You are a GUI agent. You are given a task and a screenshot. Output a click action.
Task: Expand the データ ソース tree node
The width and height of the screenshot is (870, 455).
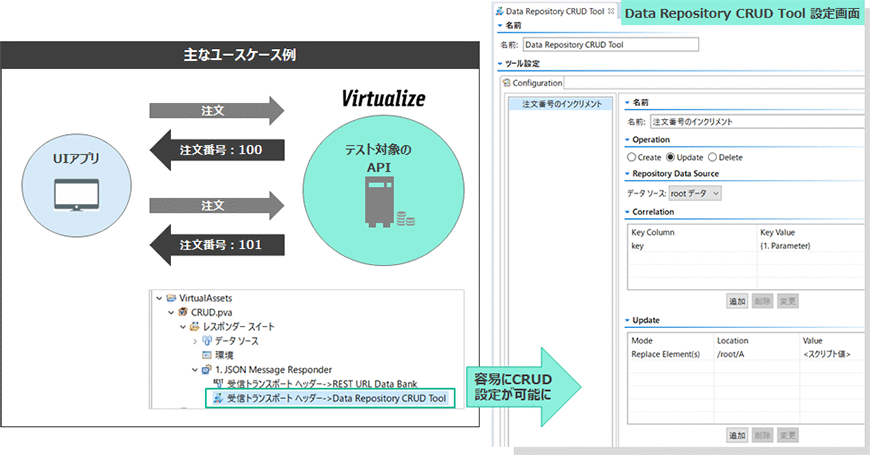[x=195, y=341]
